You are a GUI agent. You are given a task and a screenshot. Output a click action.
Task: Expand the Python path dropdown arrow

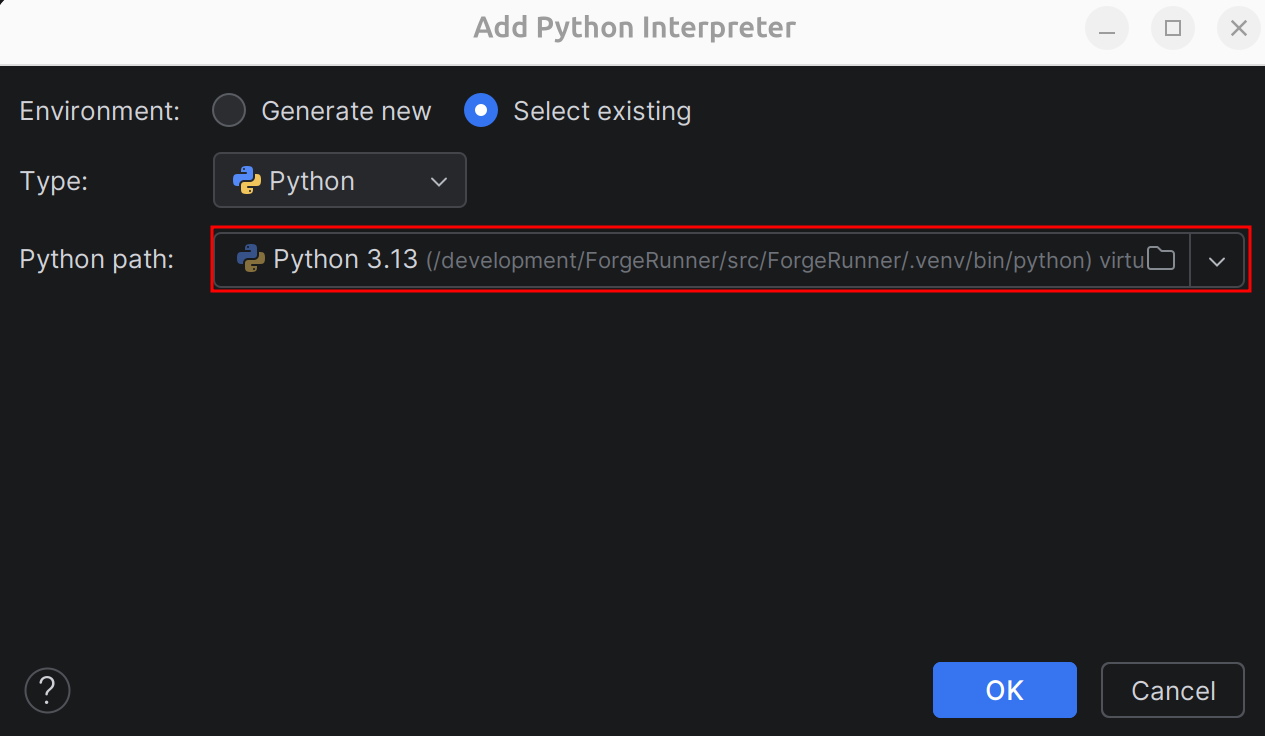point(1217,261)
